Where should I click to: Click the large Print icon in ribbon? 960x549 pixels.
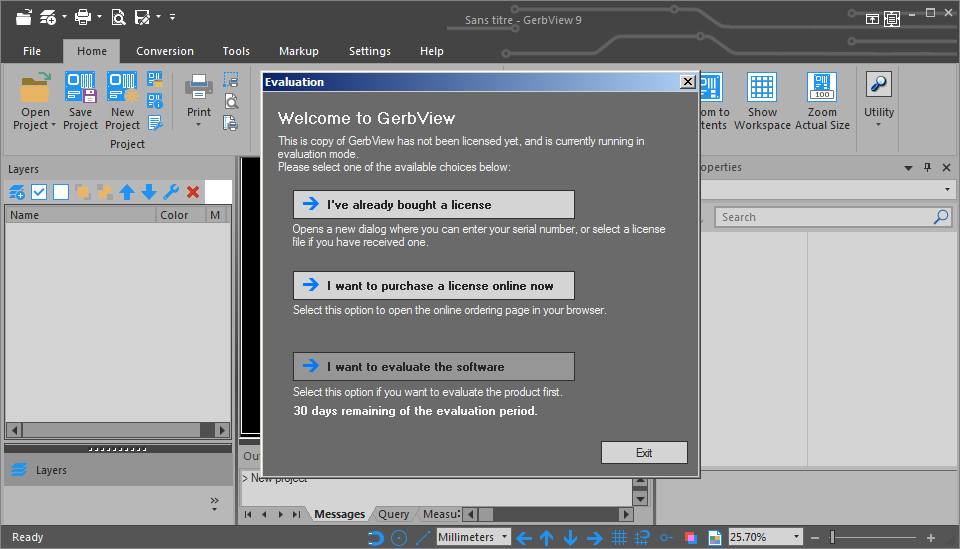point(199,87)
